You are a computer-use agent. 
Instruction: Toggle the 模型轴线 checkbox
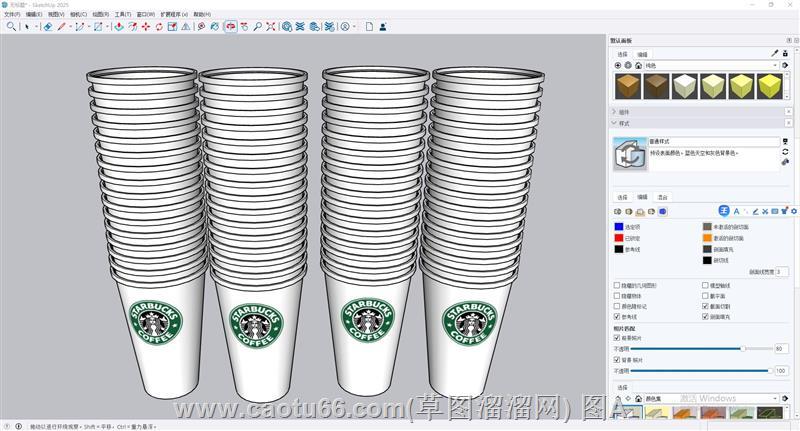click(x=705, y=285)
